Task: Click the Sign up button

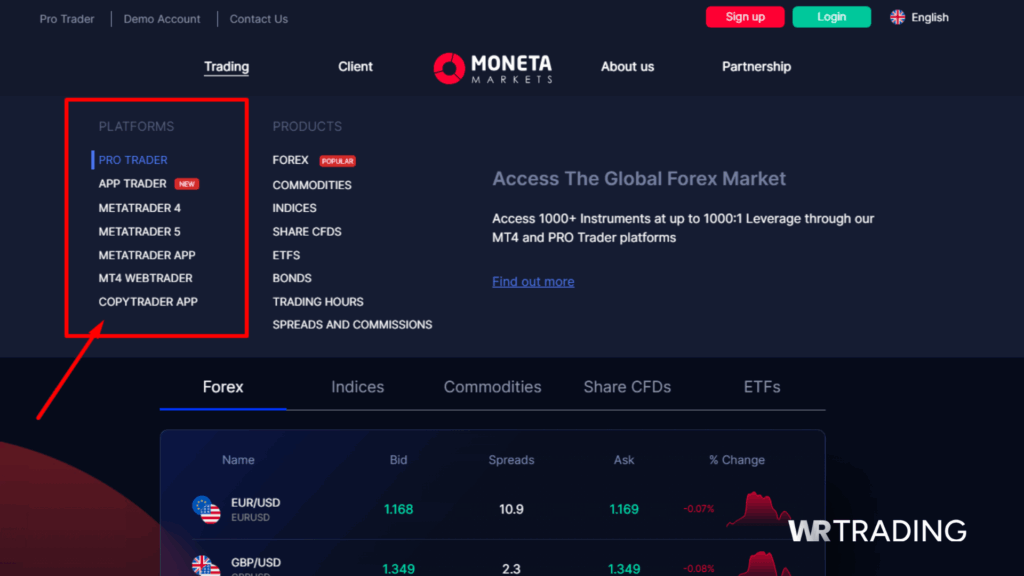Action: tap(744, 17)
